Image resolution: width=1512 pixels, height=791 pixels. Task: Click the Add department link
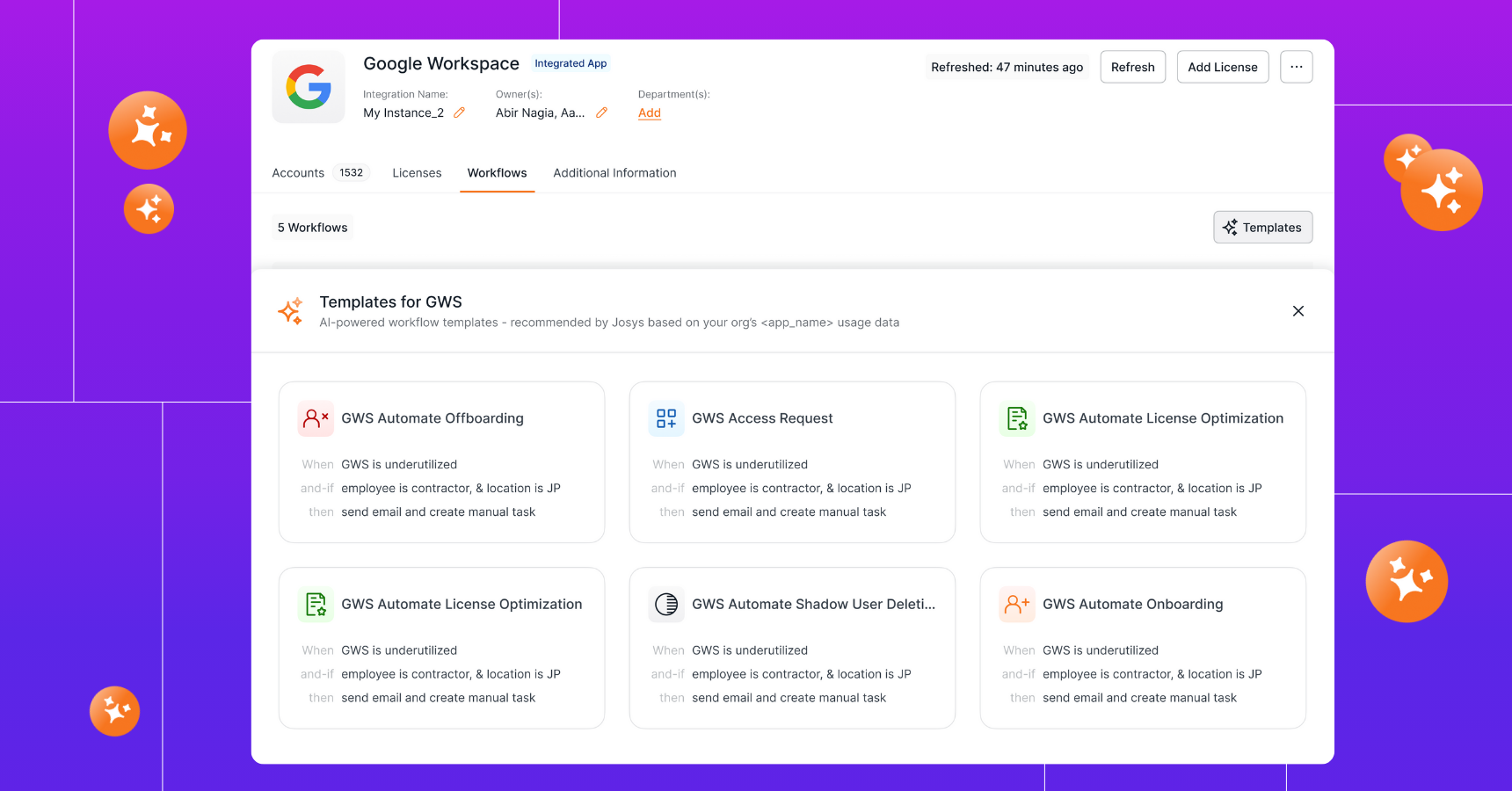coord(650,112)
